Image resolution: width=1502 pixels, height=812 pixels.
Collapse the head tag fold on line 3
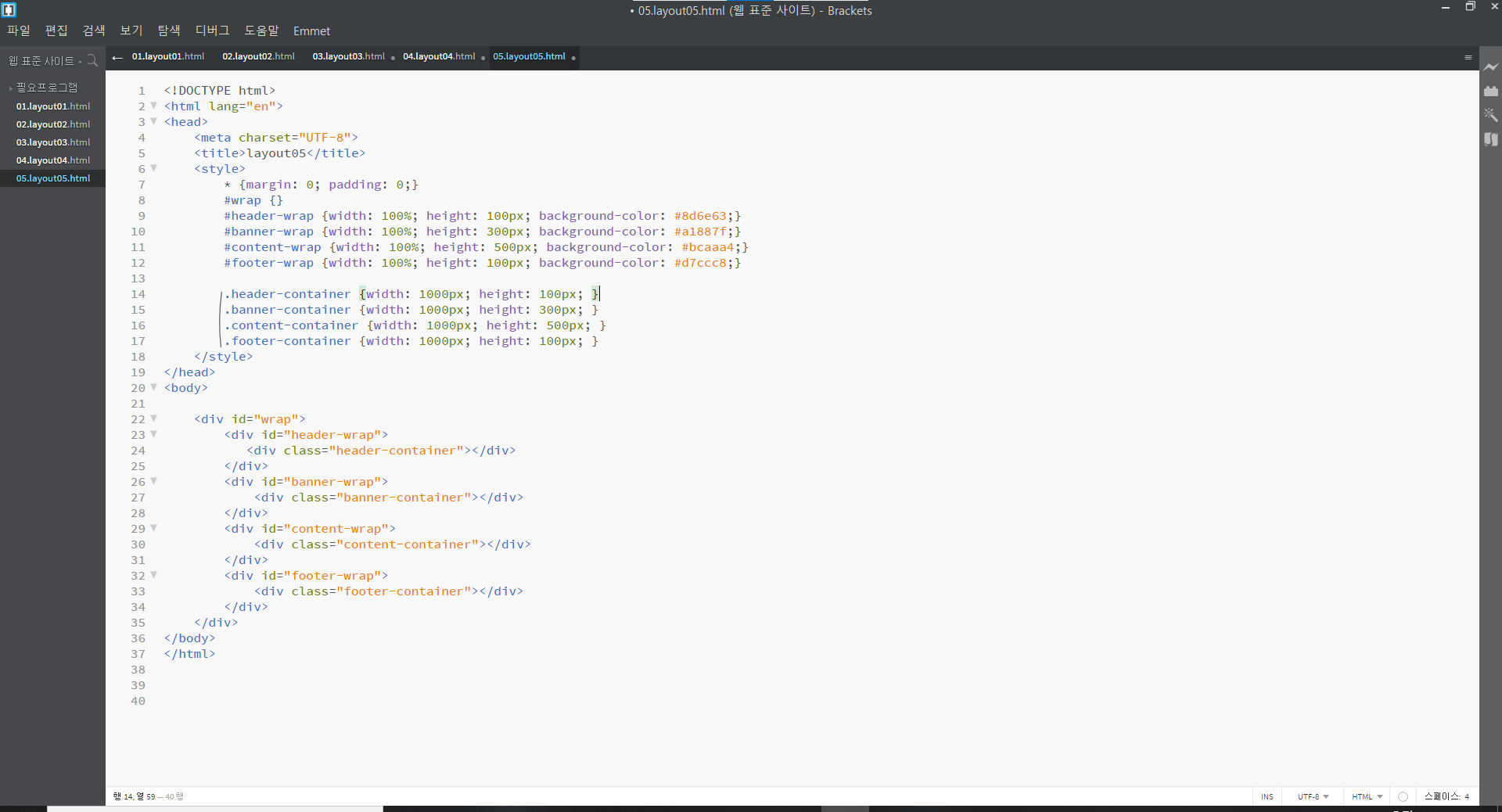tap(154, 121)
